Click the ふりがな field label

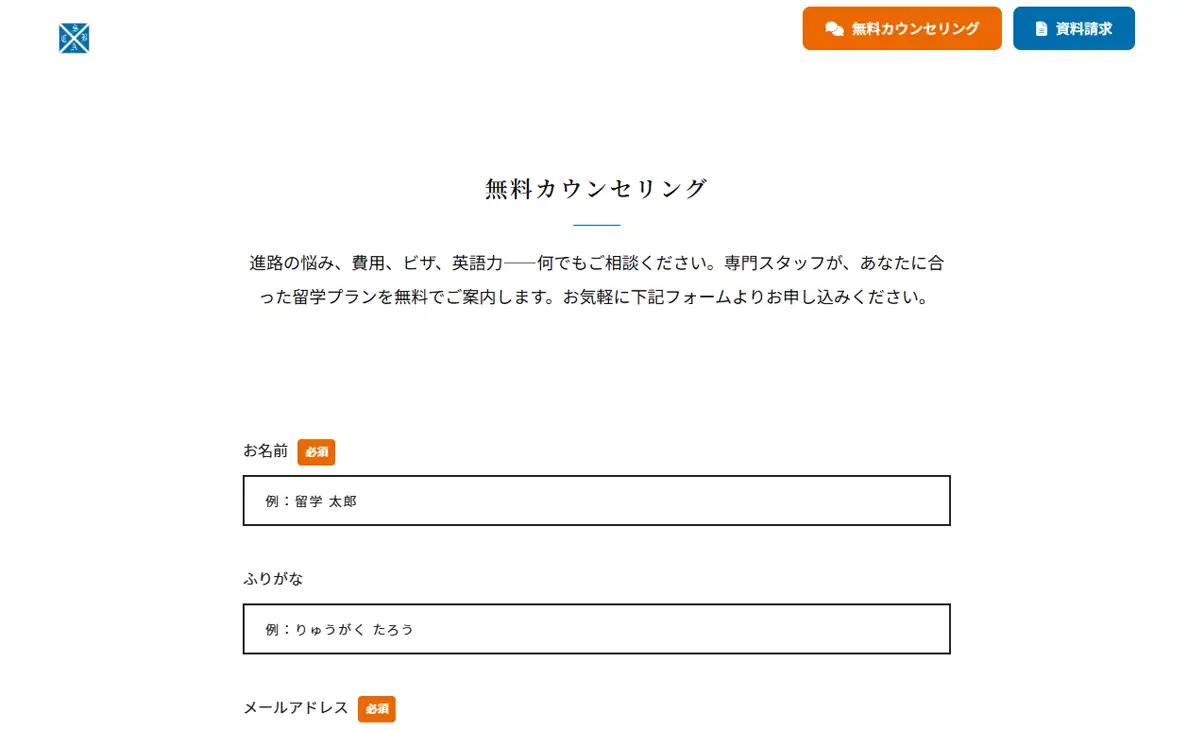273,579
